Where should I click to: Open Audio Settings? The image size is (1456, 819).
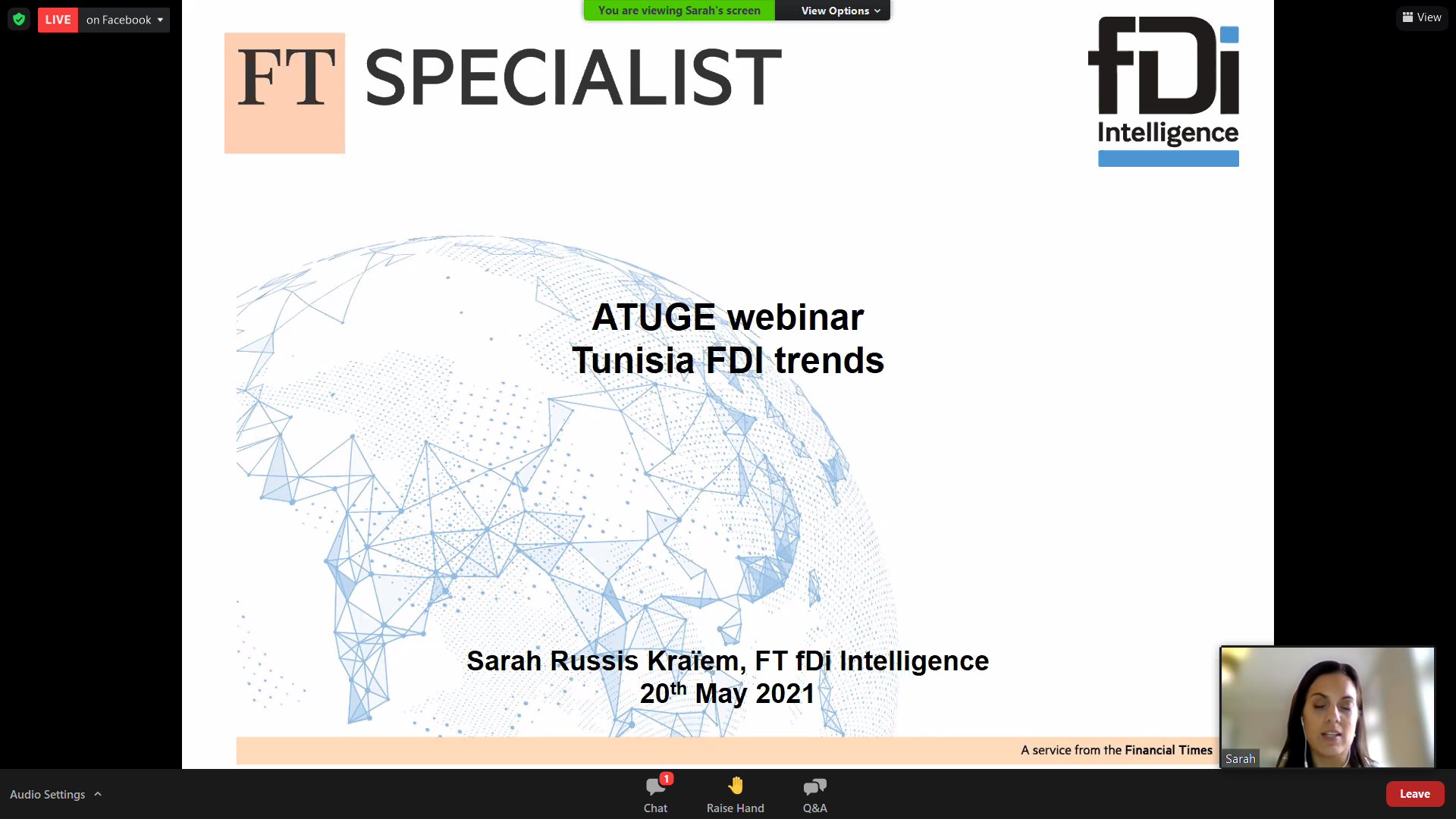coord(47,794)
